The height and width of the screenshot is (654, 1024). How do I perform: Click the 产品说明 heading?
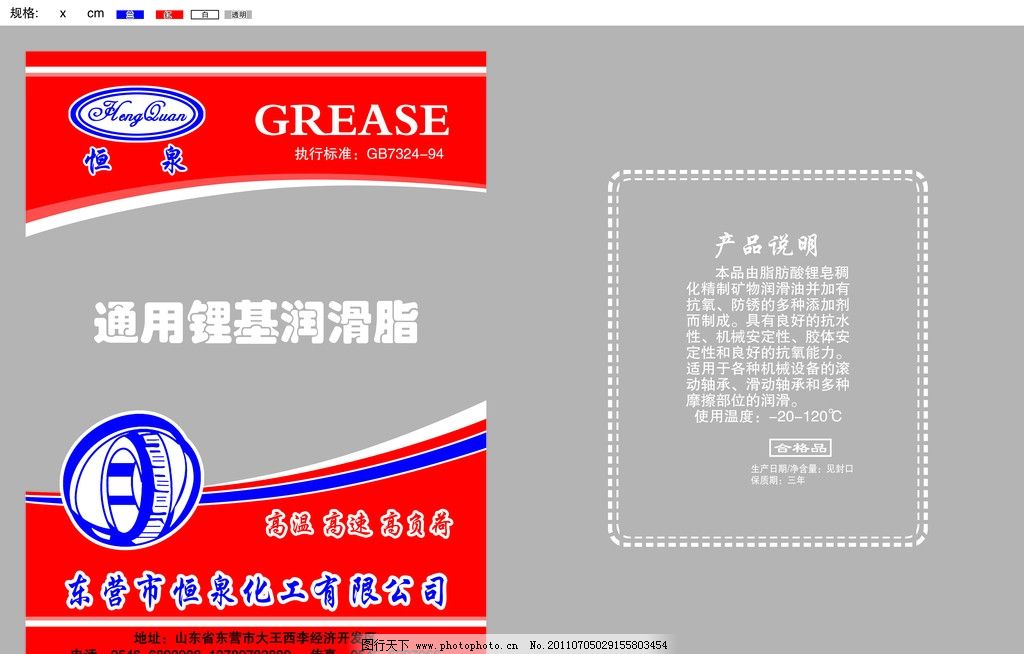(x=766, y=245)
